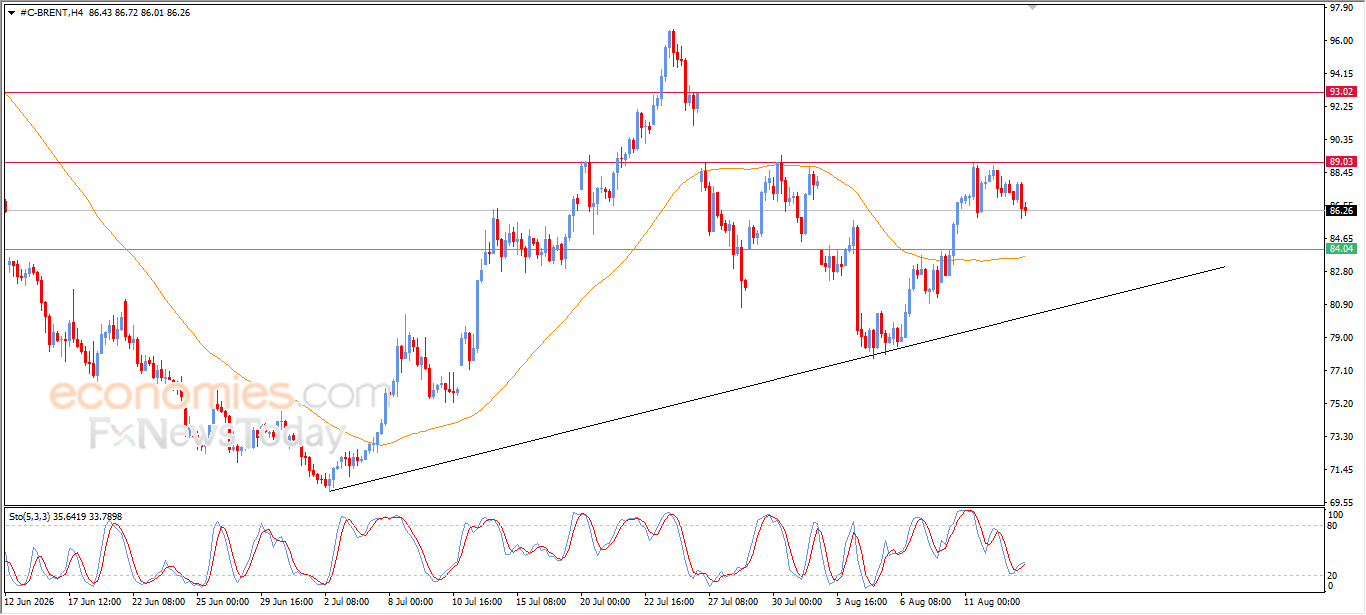Screen dimensions: 1366x615
Task: Click the 96.00 value on price axis
Action: pyautogui.click(x=1340, y=41)
